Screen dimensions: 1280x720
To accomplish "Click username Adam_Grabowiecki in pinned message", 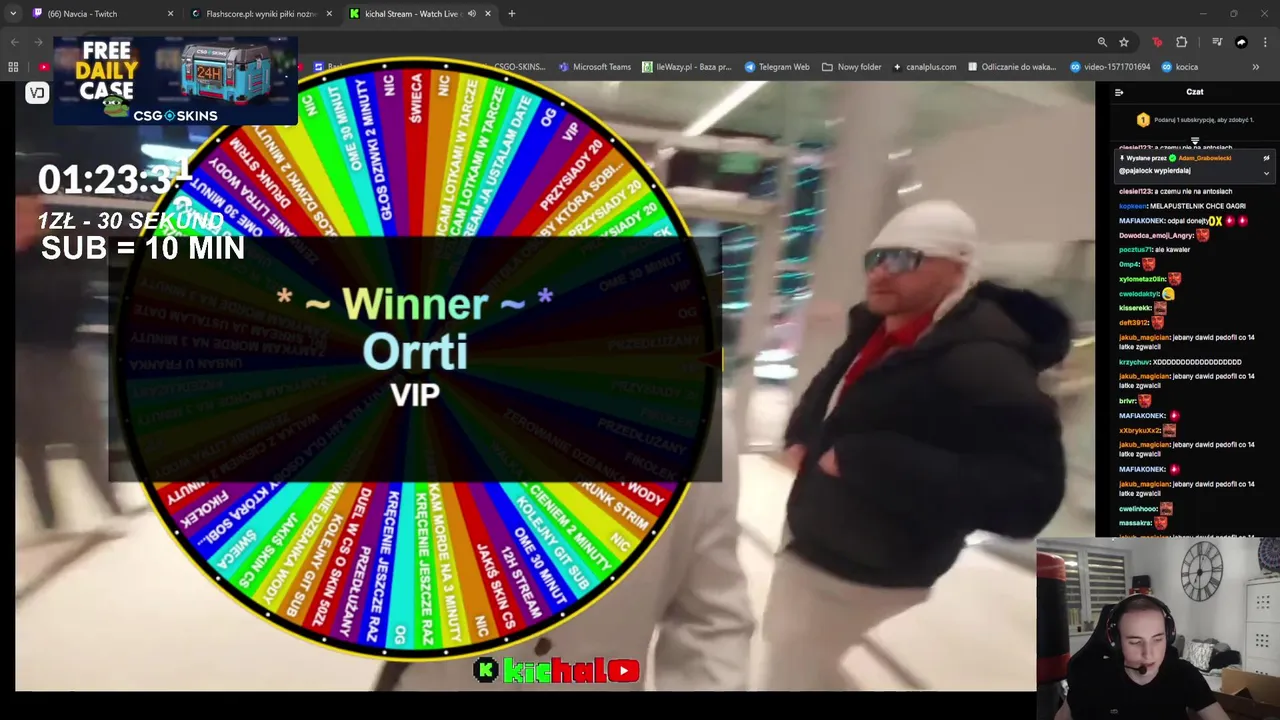I will point(1204,158).
